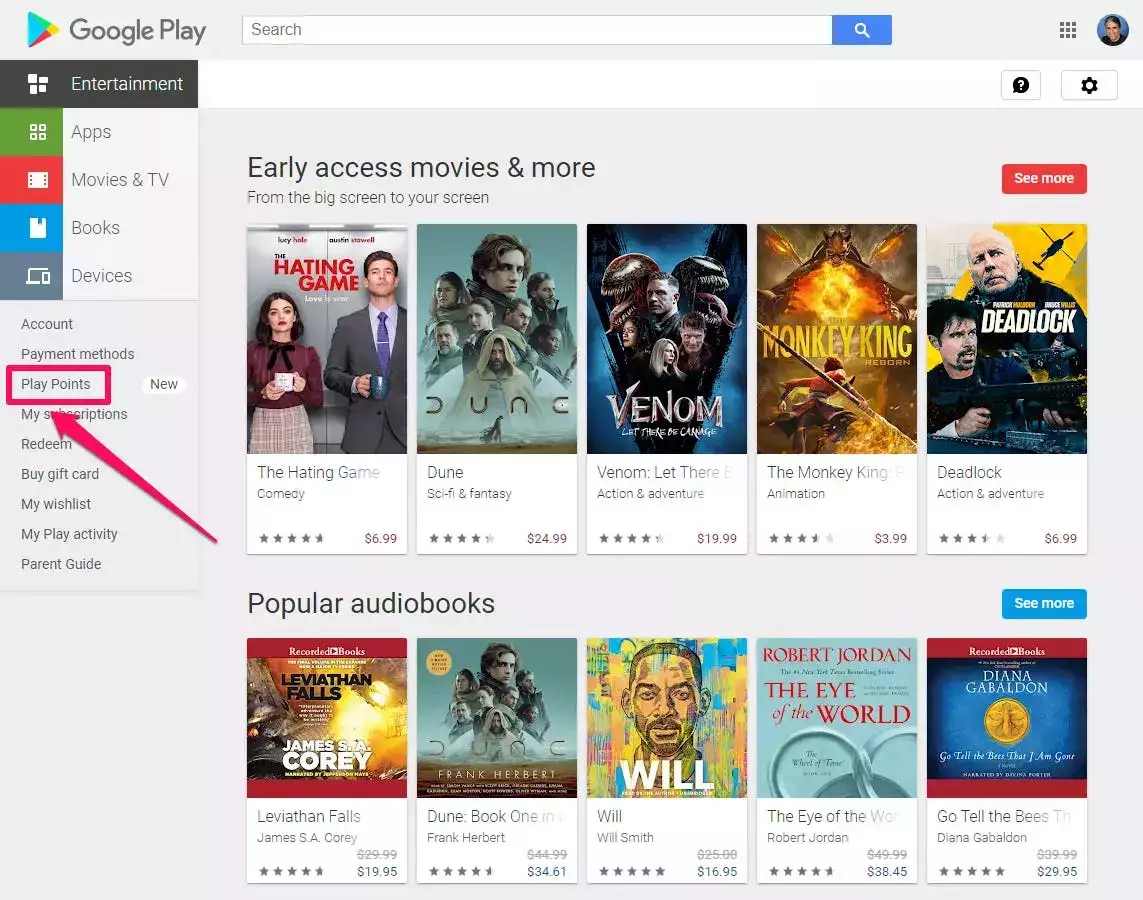Click See more for early access movies

[x=1043, y=178]
